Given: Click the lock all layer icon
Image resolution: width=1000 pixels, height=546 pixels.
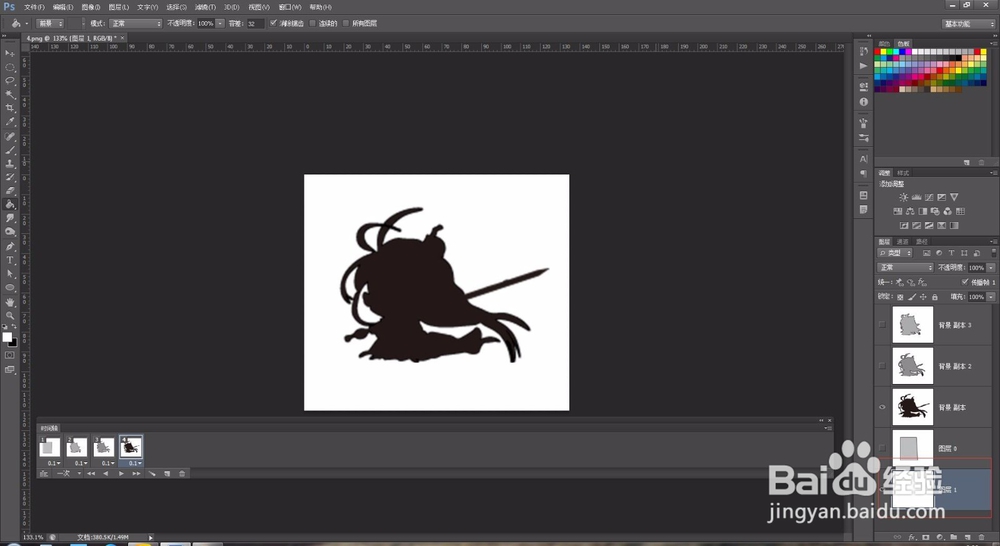Looking at the screenshot, I should tap(935, 297).
